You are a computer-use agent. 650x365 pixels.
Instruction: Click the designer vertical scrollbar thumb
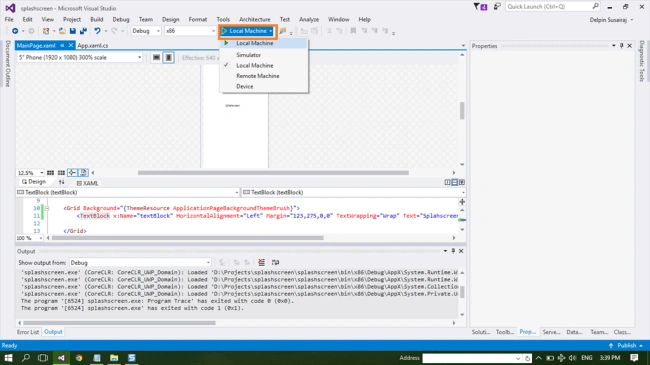click(462, 111)
